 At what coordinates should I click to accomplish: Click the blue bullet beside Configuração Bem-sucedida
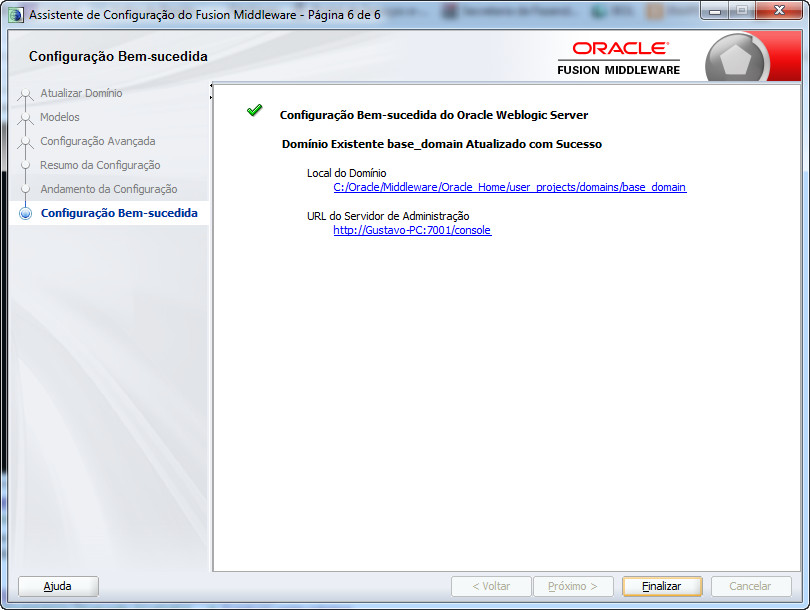click(x=25, y=213)
